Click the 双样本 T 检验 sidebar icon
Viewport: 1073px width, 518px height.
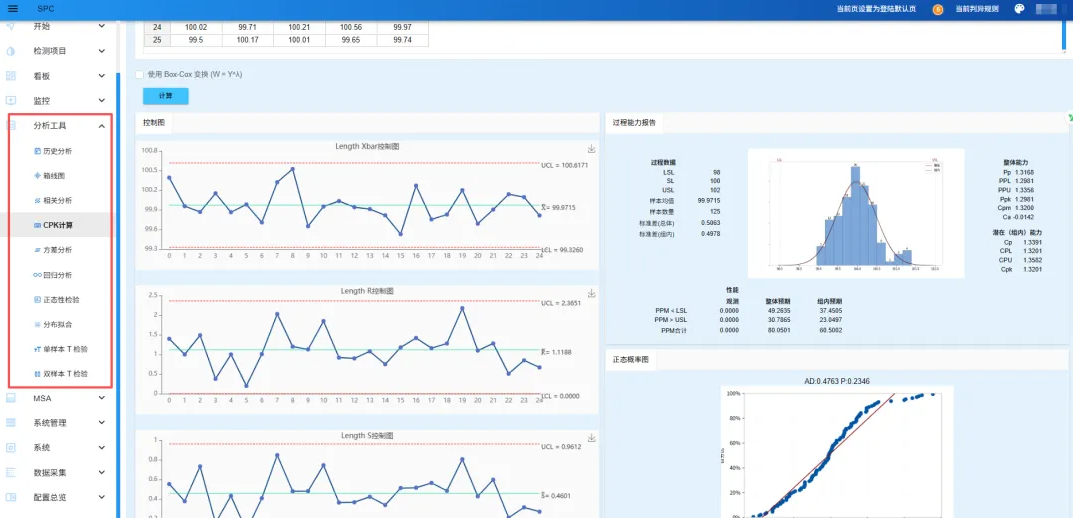point(38,374)
